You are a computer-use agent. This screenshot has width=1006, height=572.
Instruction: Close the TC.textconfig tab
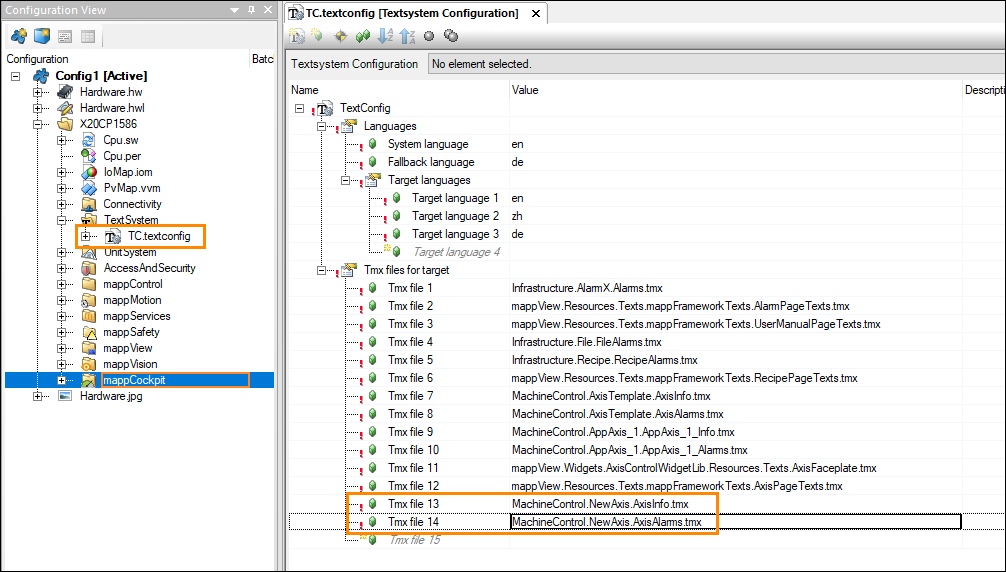(x=535, y=14)
